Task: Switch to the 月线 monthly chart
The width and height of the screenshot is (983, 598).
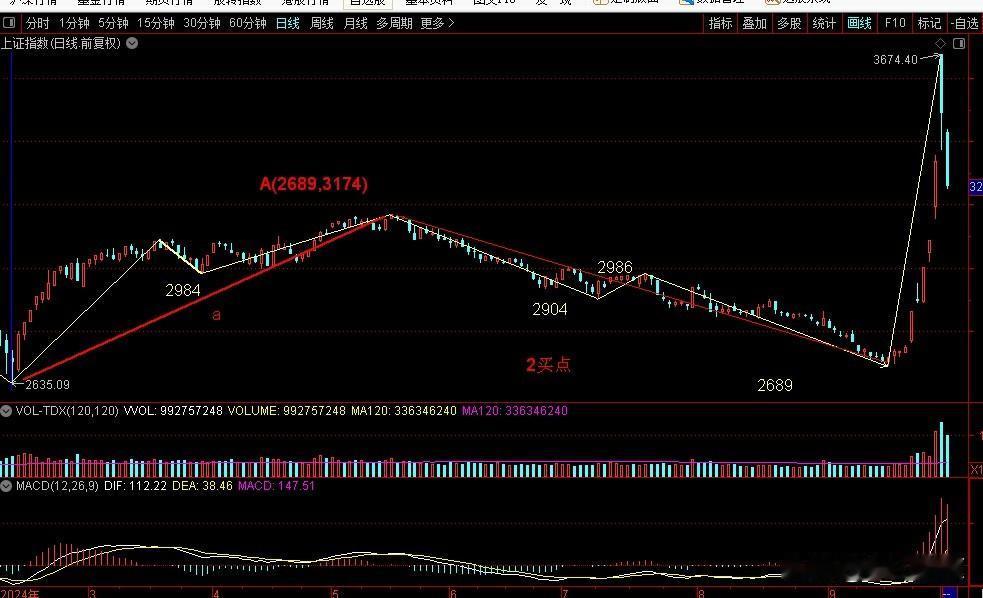Action: click(x=355, y=23)
